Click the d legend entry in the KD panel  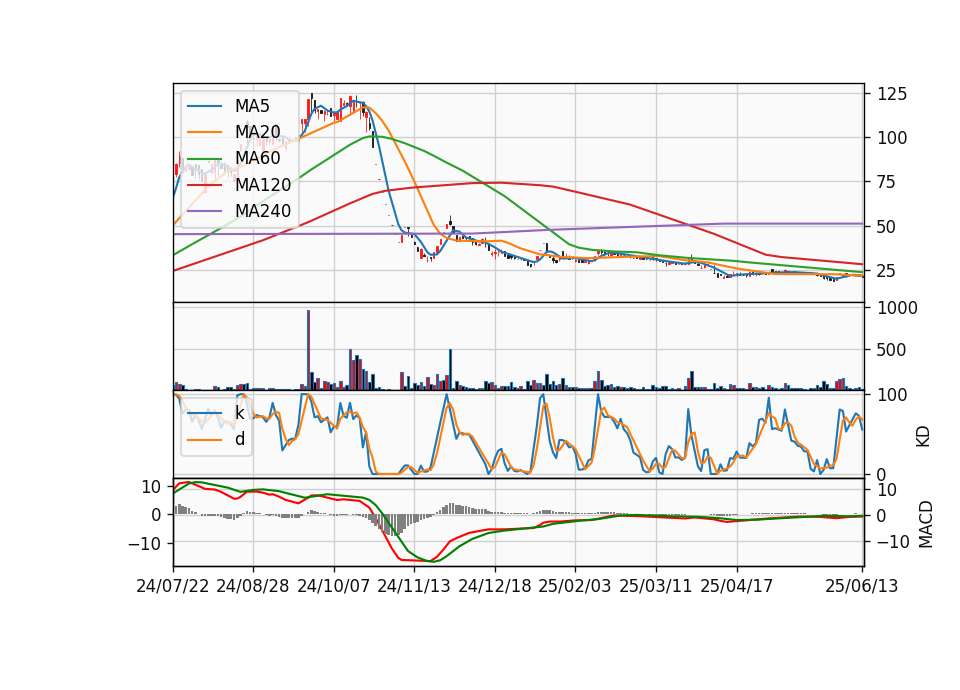240,439
